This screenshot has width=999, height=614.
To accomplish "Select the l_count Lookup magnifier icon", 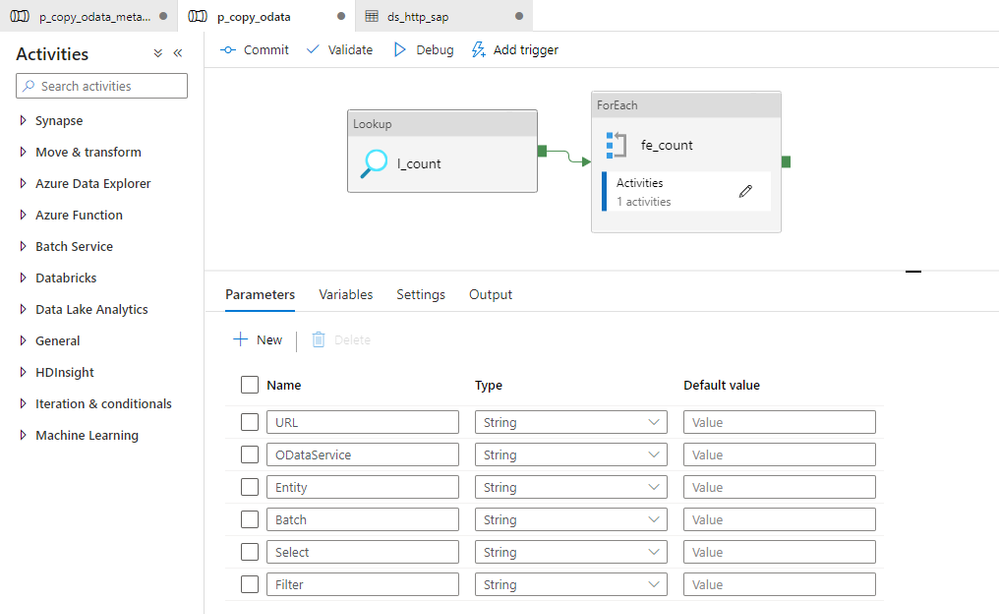I will (x=375, y=164).
